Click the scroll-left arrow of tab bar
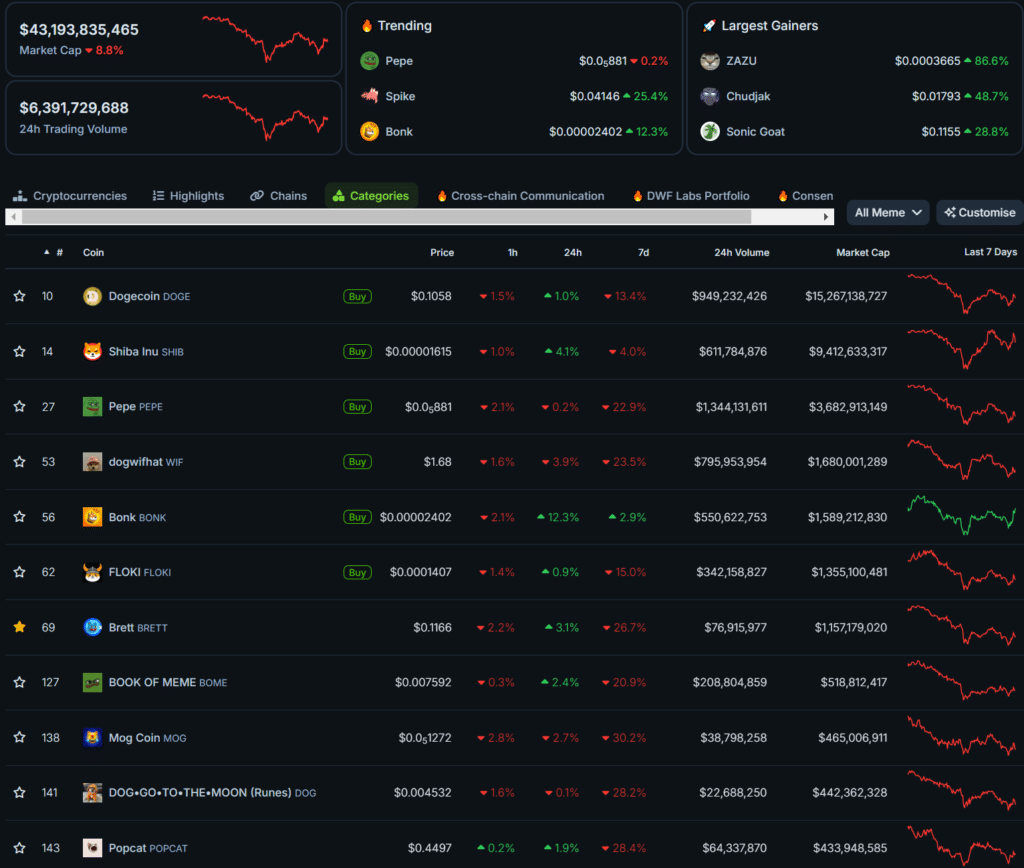 point(14,217)
